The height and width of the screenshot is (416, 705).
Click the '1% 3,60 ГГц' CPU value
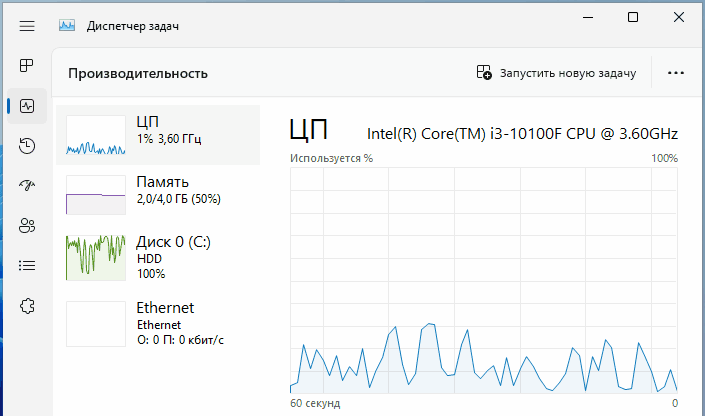(169, 139)
